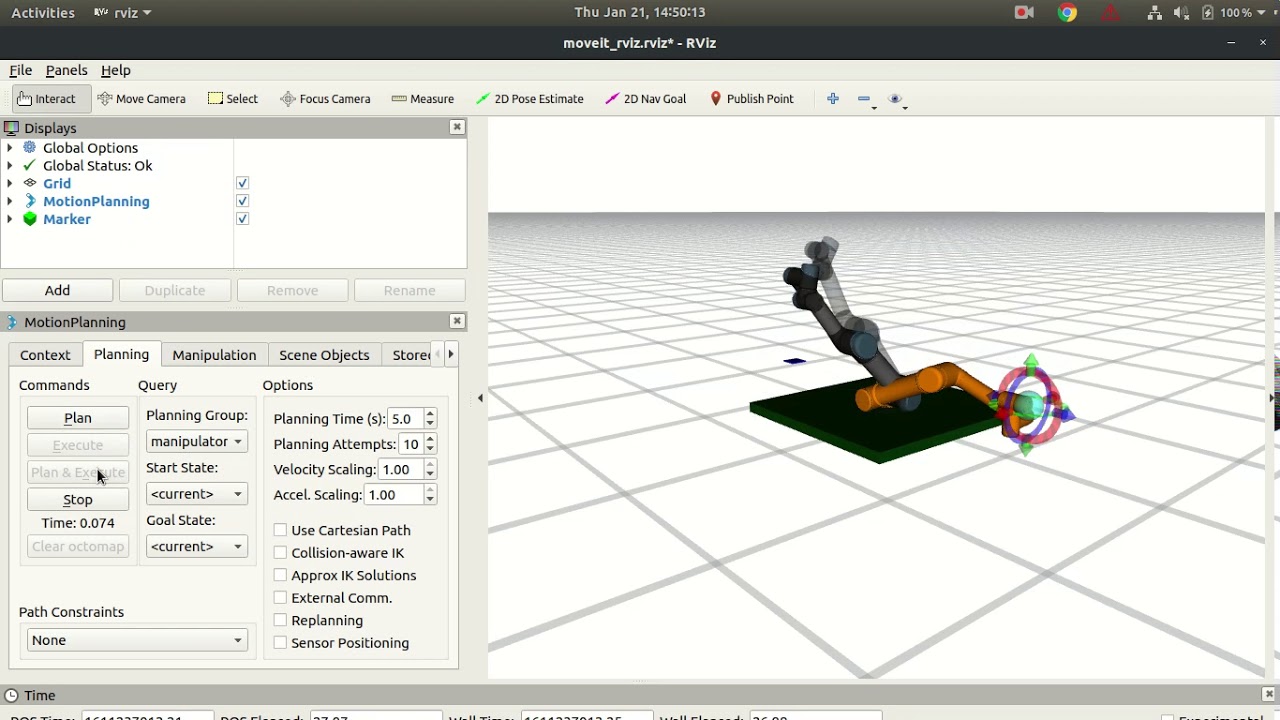The height and width of the screenshot is (720, 1280).
Task: Activate the Move Camera tool
Action: coord(141,99)
